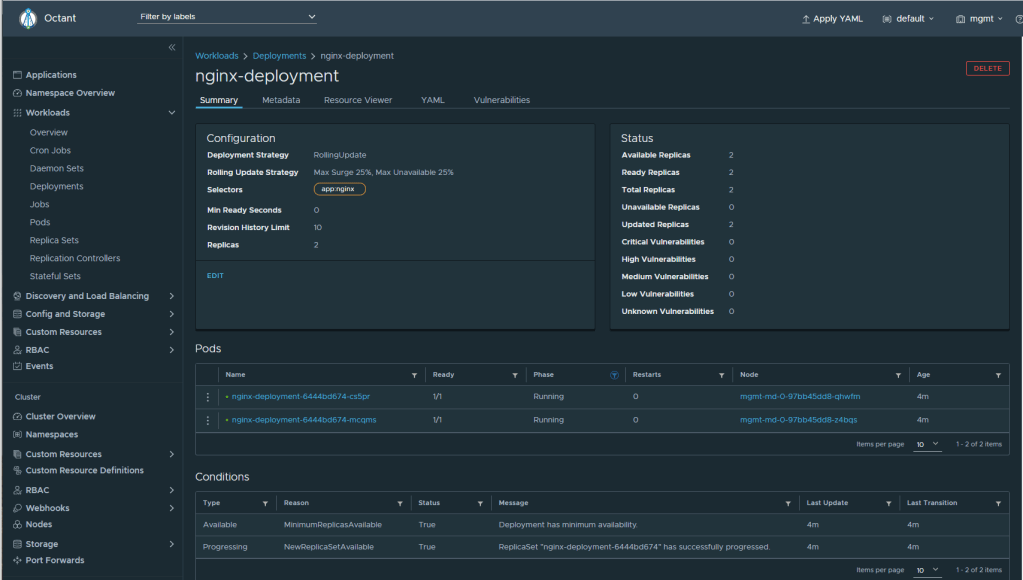Collapse the Workloads tree section
Viewport: 1023px width, 580px height.
click(172, 113)
